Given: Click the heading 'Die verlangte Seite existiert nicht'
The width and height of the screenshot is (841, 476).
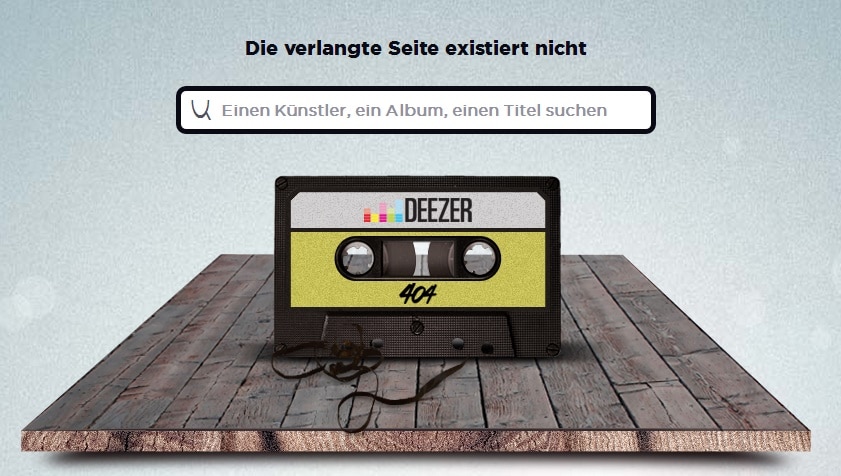Looking at the screenshot, I should [416, 48].
